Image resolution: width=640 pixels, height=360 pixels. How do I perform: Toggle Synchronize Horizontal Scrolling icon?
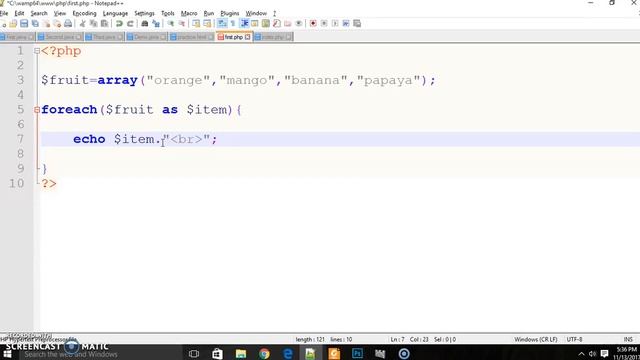tap(207, 24)
